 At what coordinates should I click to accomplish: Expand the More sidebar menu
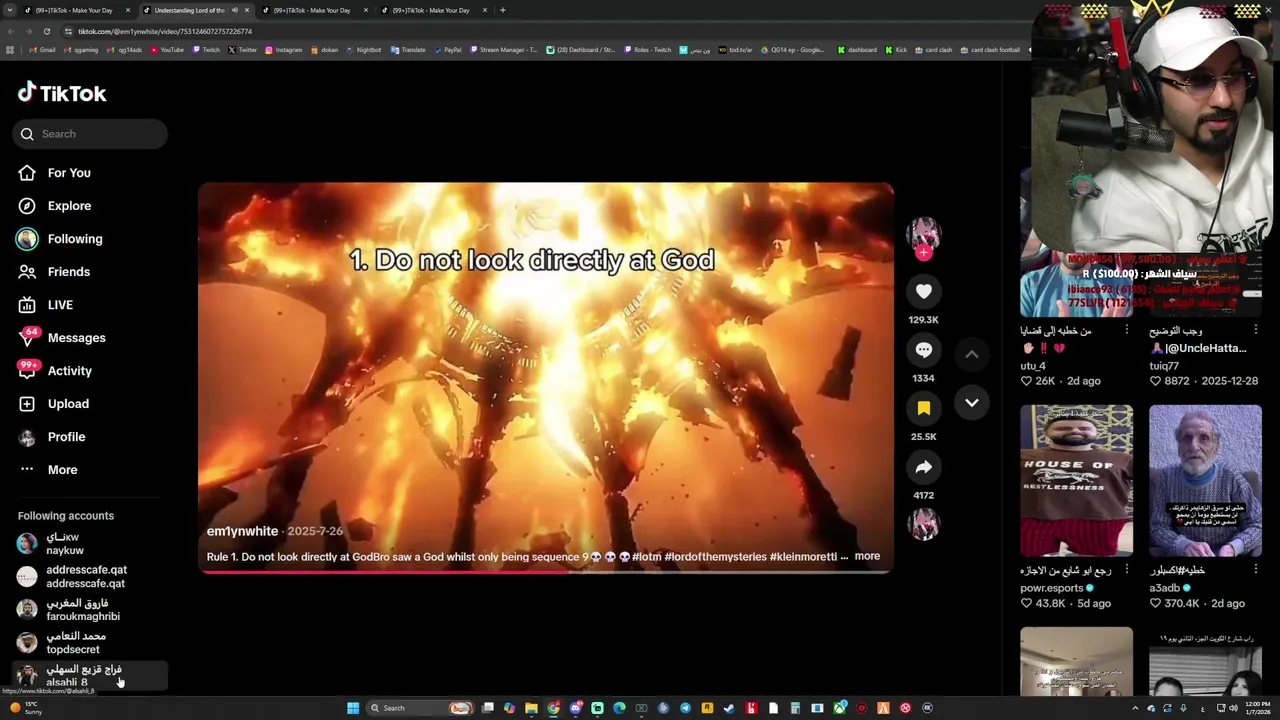click(x=62, y=470)
